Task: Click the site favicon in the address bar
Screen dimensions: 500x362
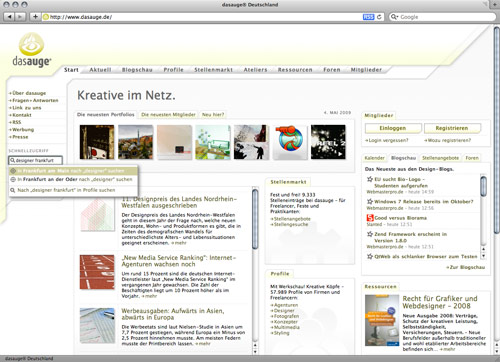Action: (x=46, y=17)
